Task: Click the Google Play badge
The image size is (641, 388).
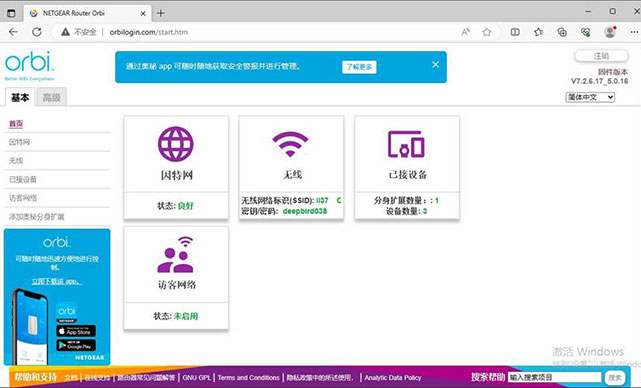Action: pos(76,345)
